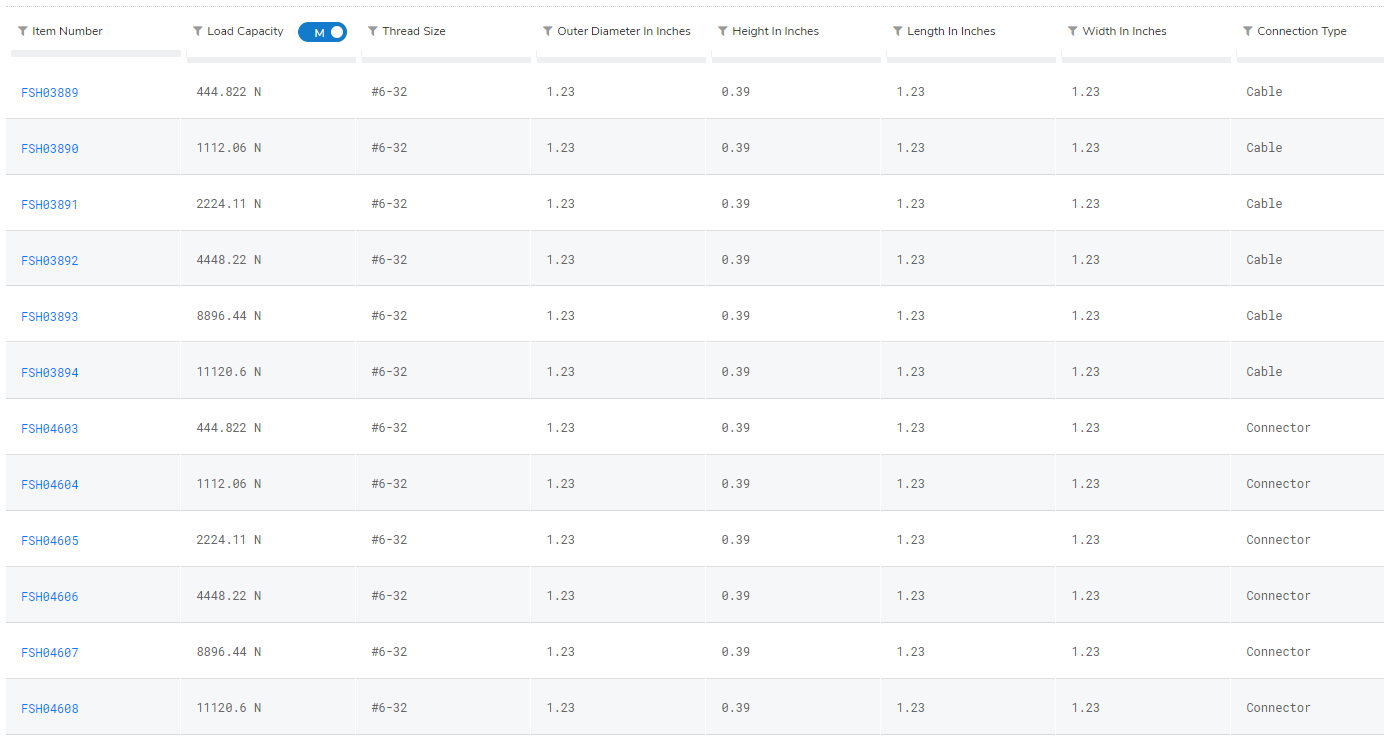The image size is (1384, 739).
Task: Click 0.39 height value in FSH03892 row
Action: click(x=736, y=260)
